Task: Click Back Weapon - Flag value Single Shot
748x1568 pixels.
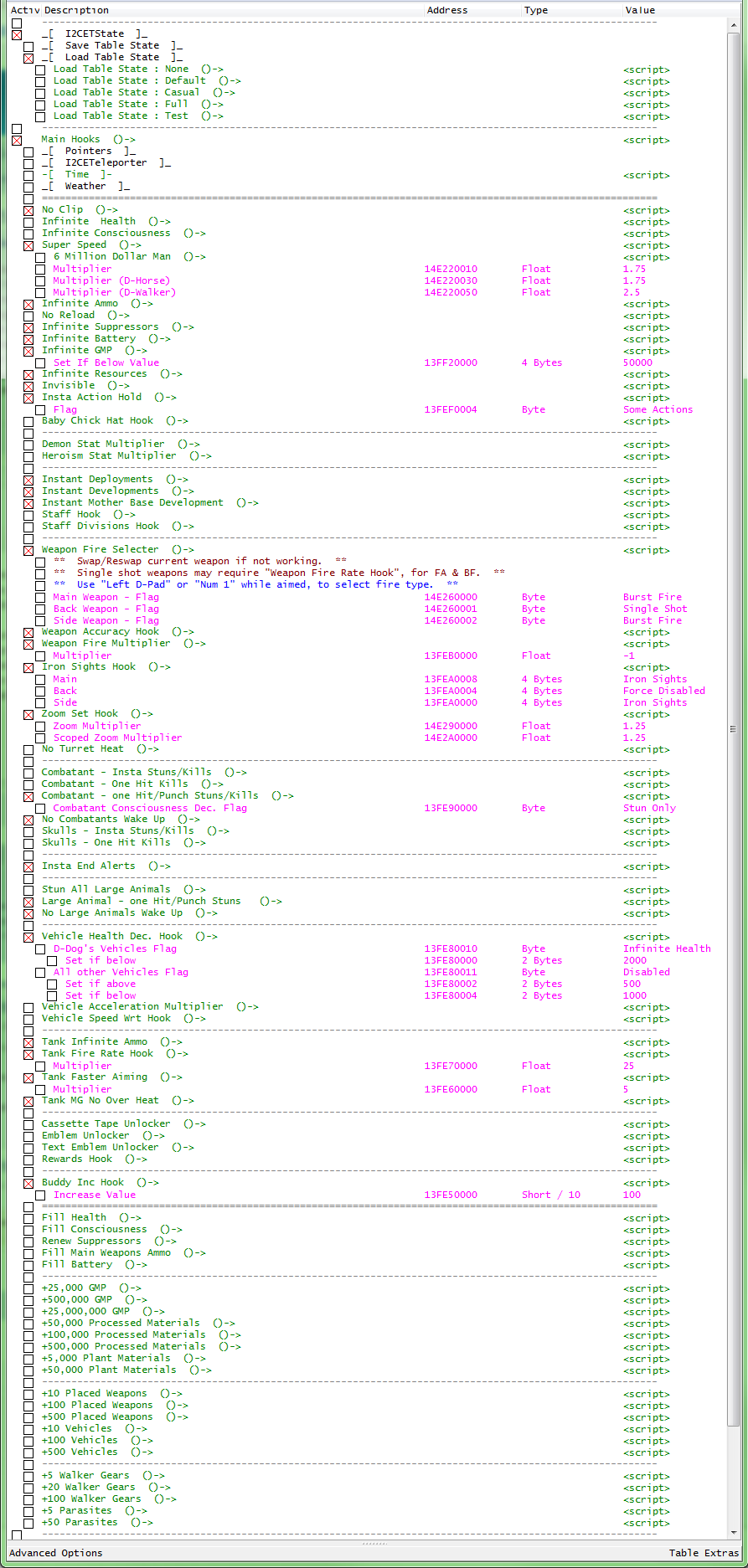Action: [655, 609]
